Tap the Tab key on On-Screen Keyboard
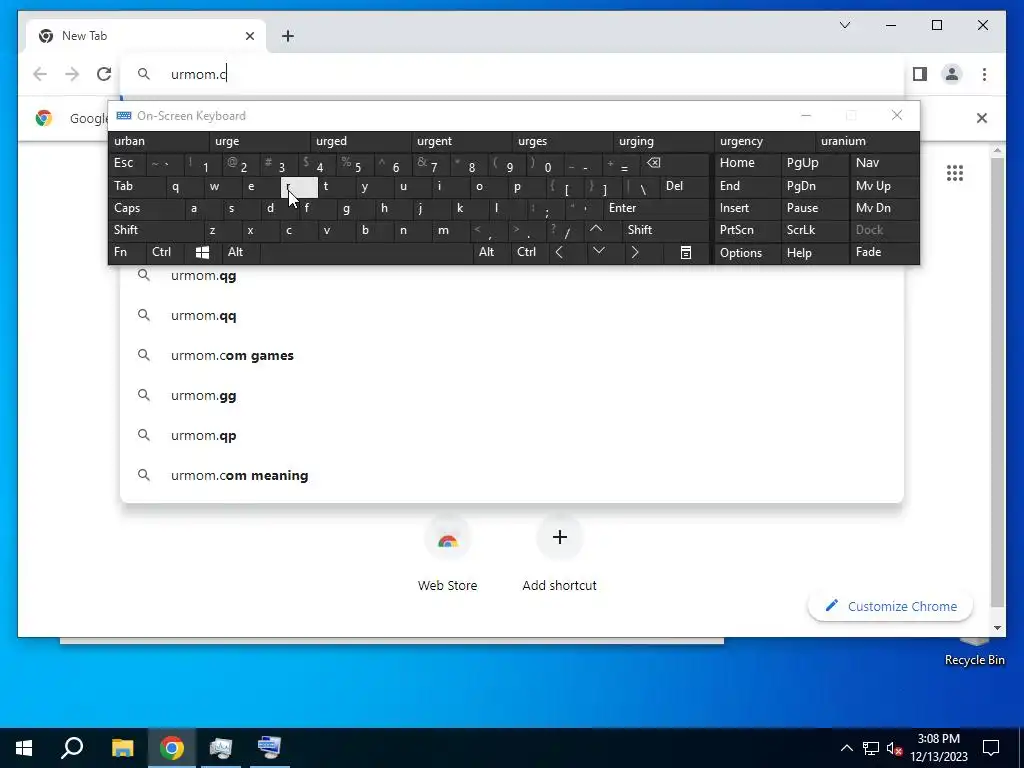This screenshot has width=1024, height=768. (x=137, y=186)
